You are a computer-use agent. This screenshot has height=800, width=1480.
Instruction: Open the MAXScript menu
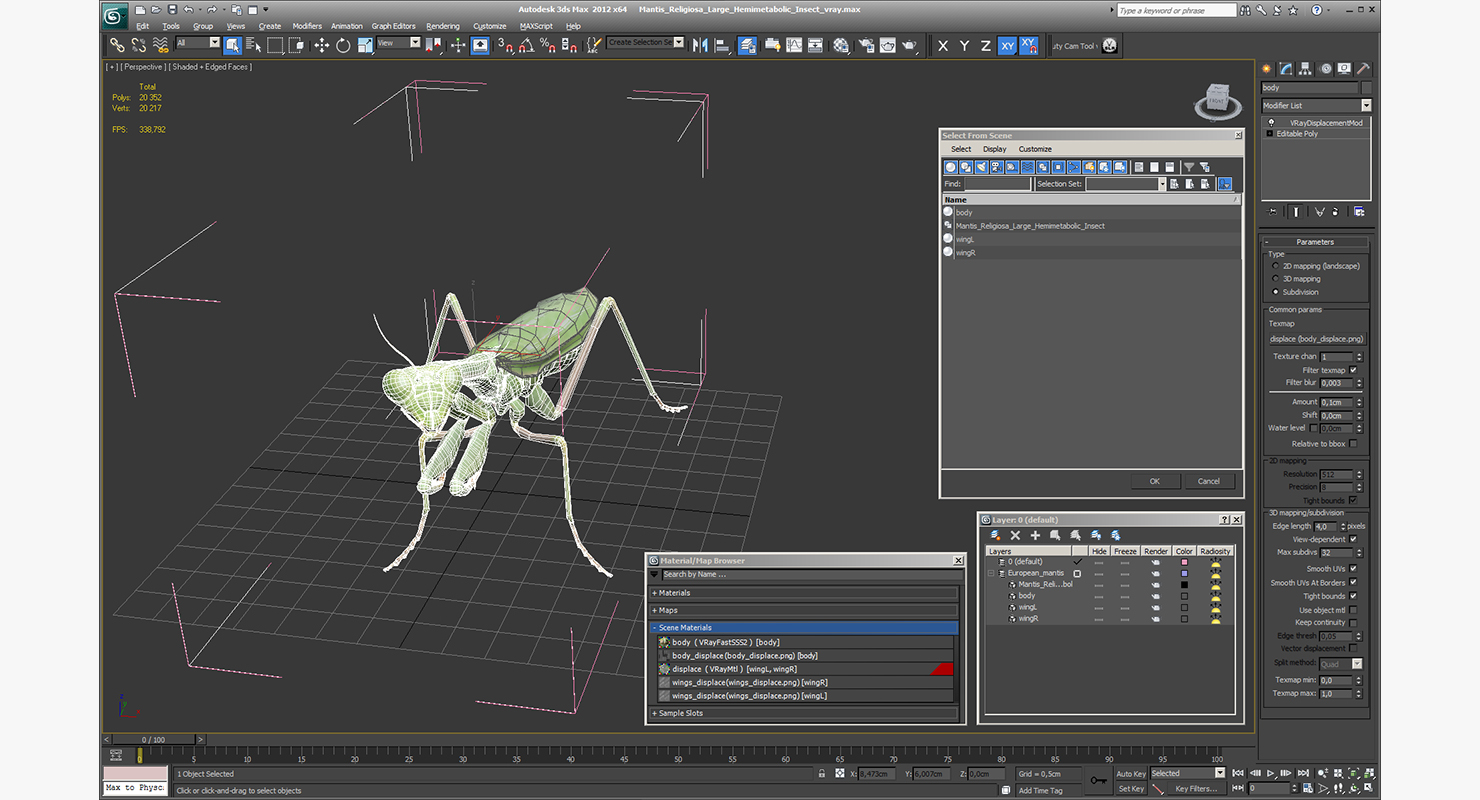(x=536, y=26)
